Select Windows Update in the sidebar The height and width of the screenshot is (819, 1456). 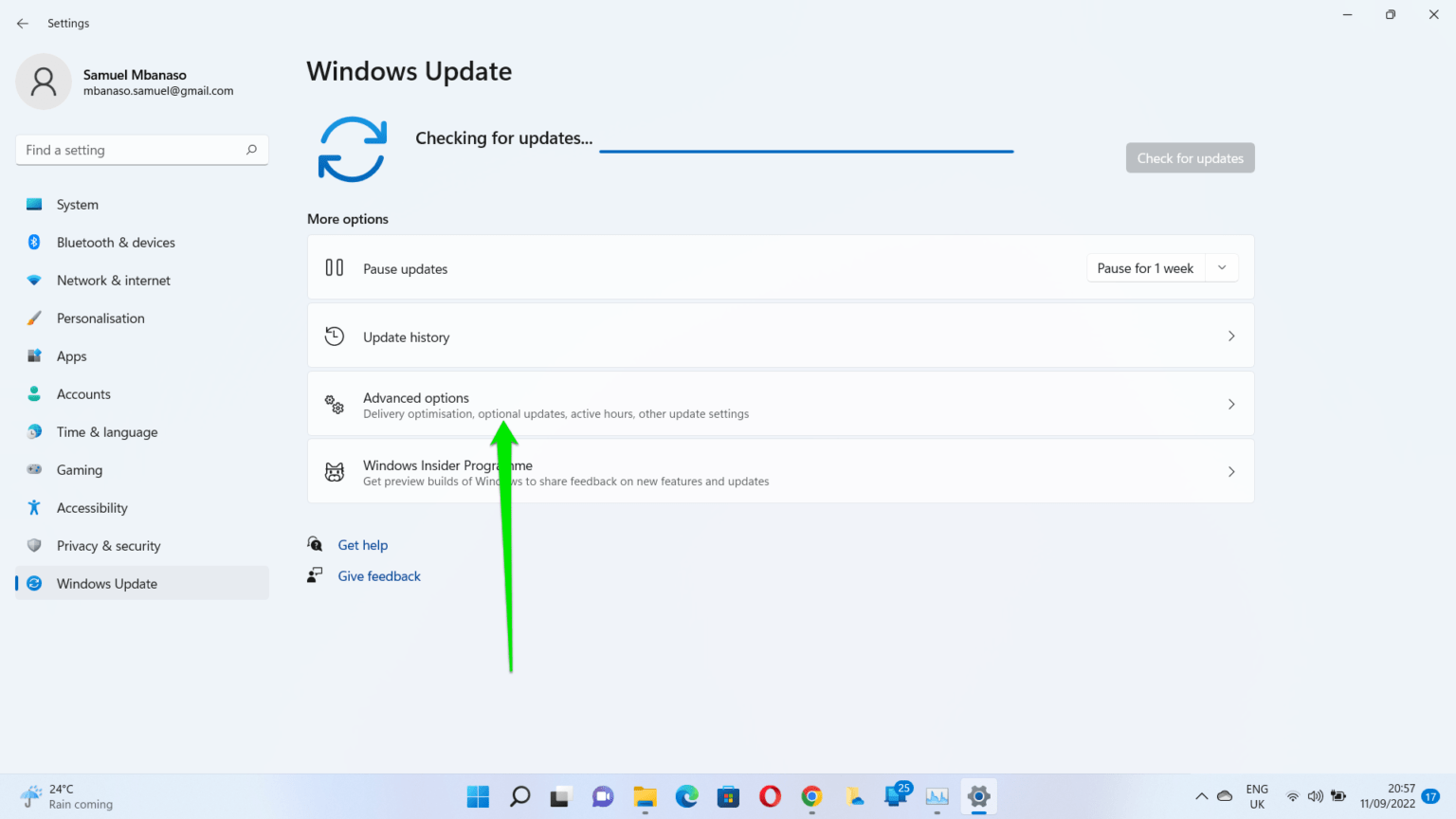click(104, 583)
